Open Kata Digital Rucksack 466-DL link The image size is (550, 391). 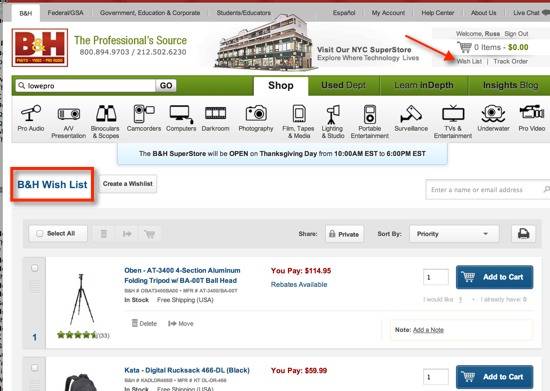187,370
